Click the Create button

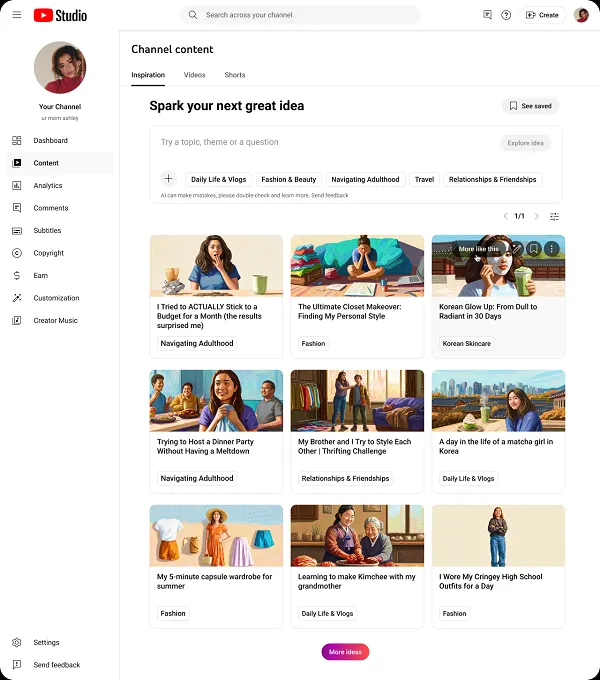click(x=542, y=15)
